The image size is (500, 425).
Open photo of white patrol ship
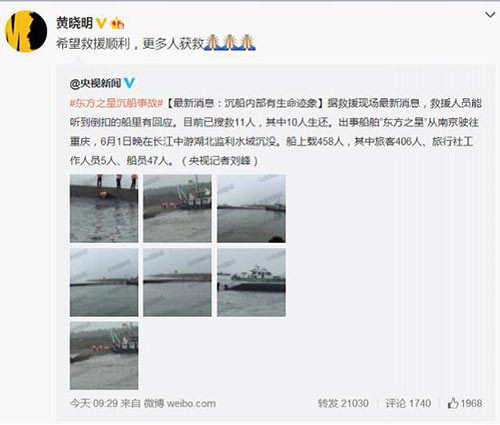pyautogui.click(x=251, y=282)
